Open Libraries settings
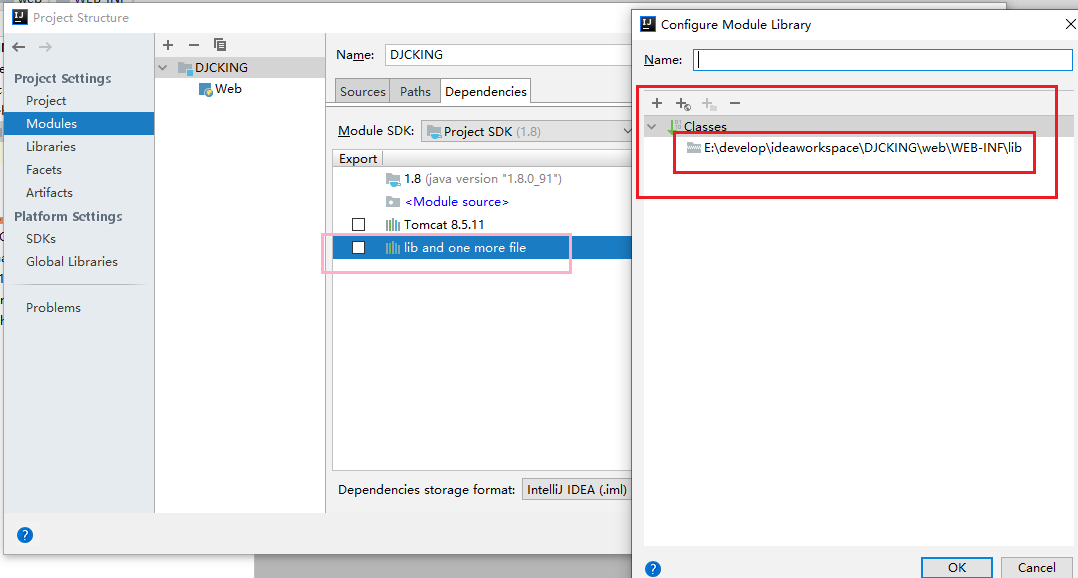The height and width of the screenshot is (578, 1078). pos(51,146)
